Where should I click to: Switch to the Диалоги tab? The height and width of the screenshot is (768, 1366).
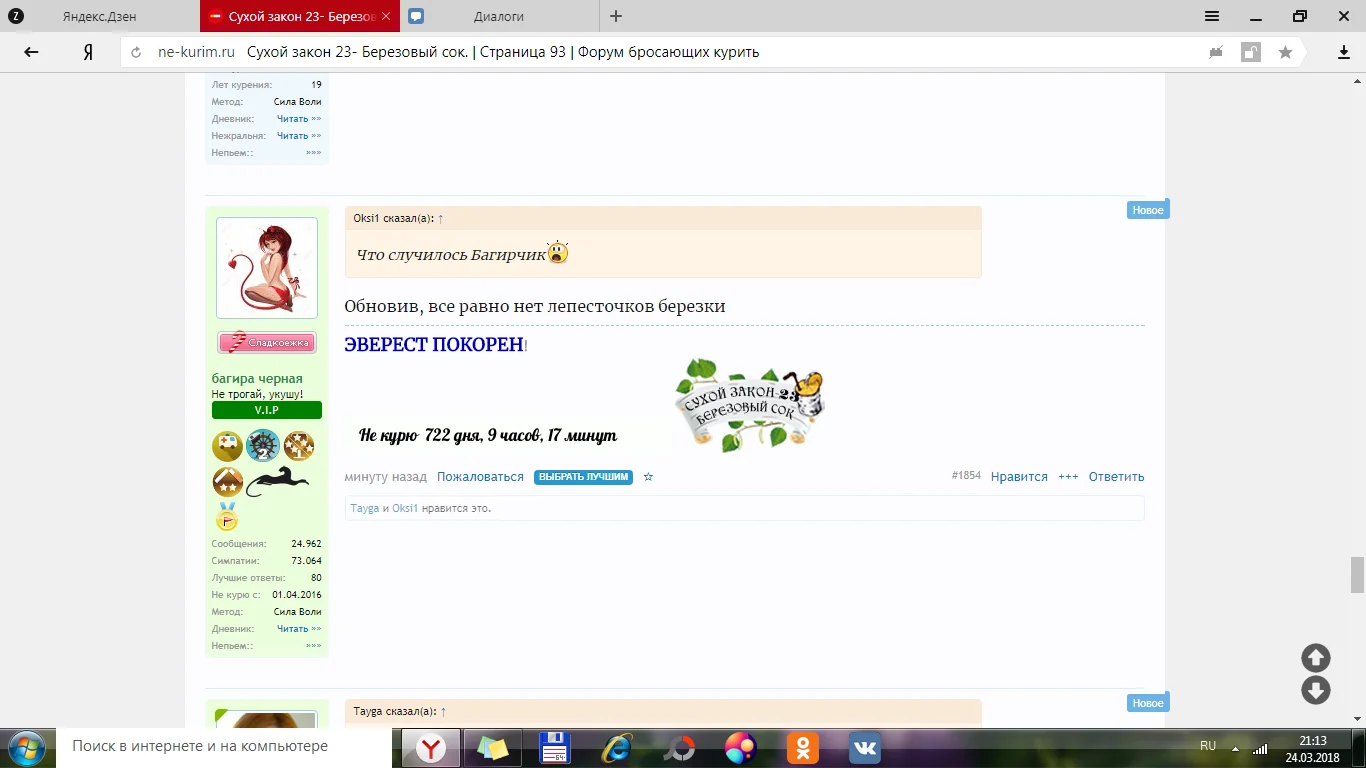(498, 16)
